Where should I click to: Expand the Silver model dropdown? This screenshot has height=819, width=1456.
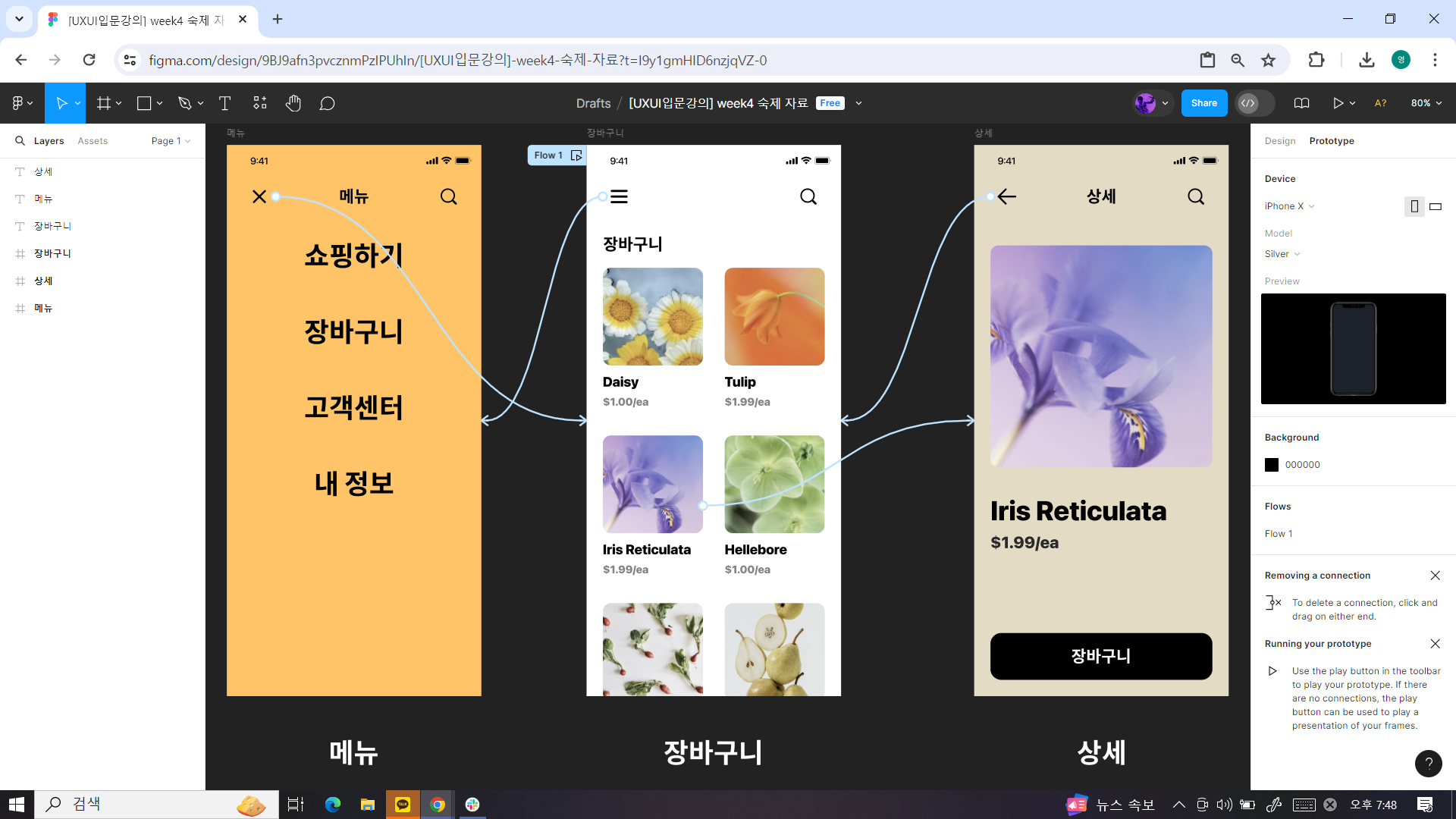[x=1282, y=254]
